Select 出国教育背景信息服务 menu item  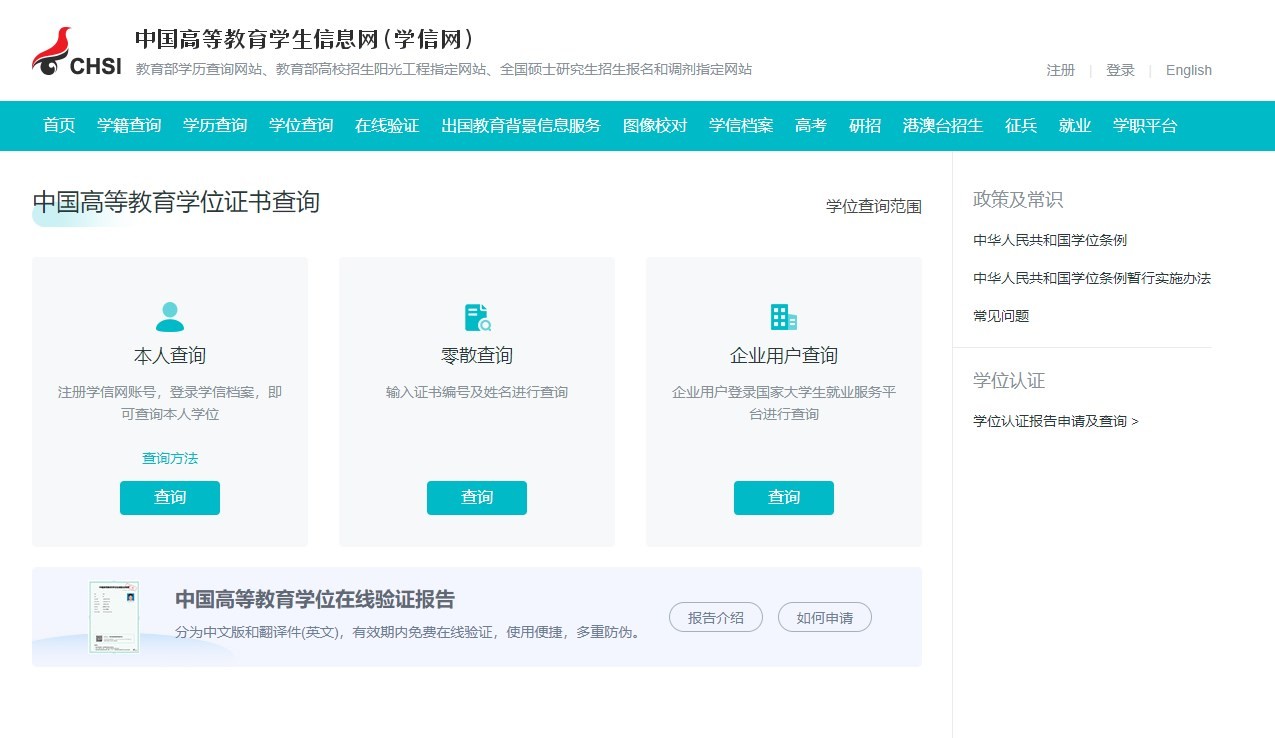(x=521, y=126)
